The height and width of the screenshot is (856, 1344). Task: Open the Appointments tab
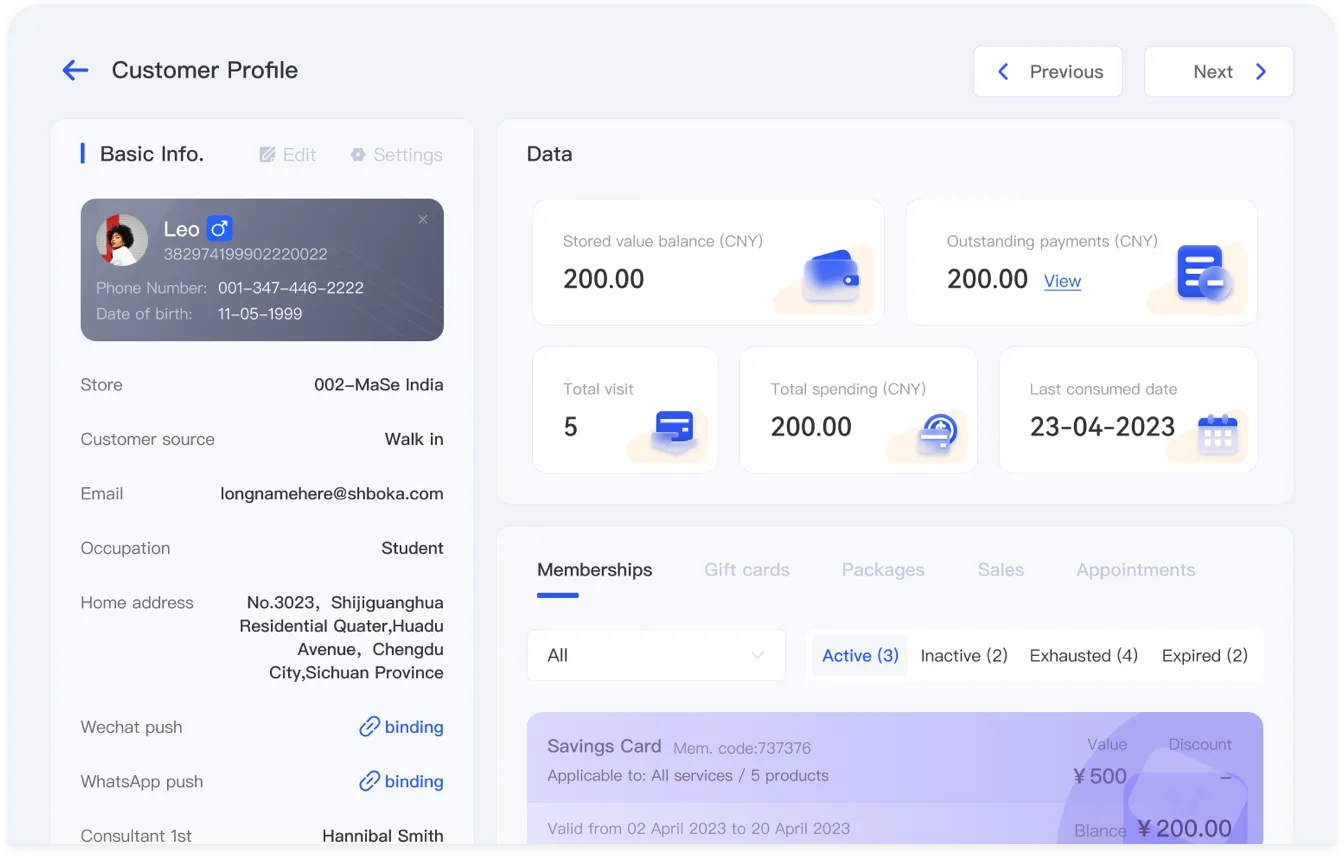[x=1135, y=570]
